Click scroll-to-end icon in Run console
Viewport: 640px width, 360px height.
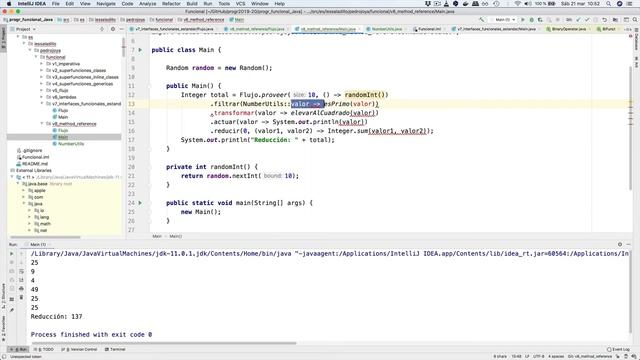coord(21,280)
